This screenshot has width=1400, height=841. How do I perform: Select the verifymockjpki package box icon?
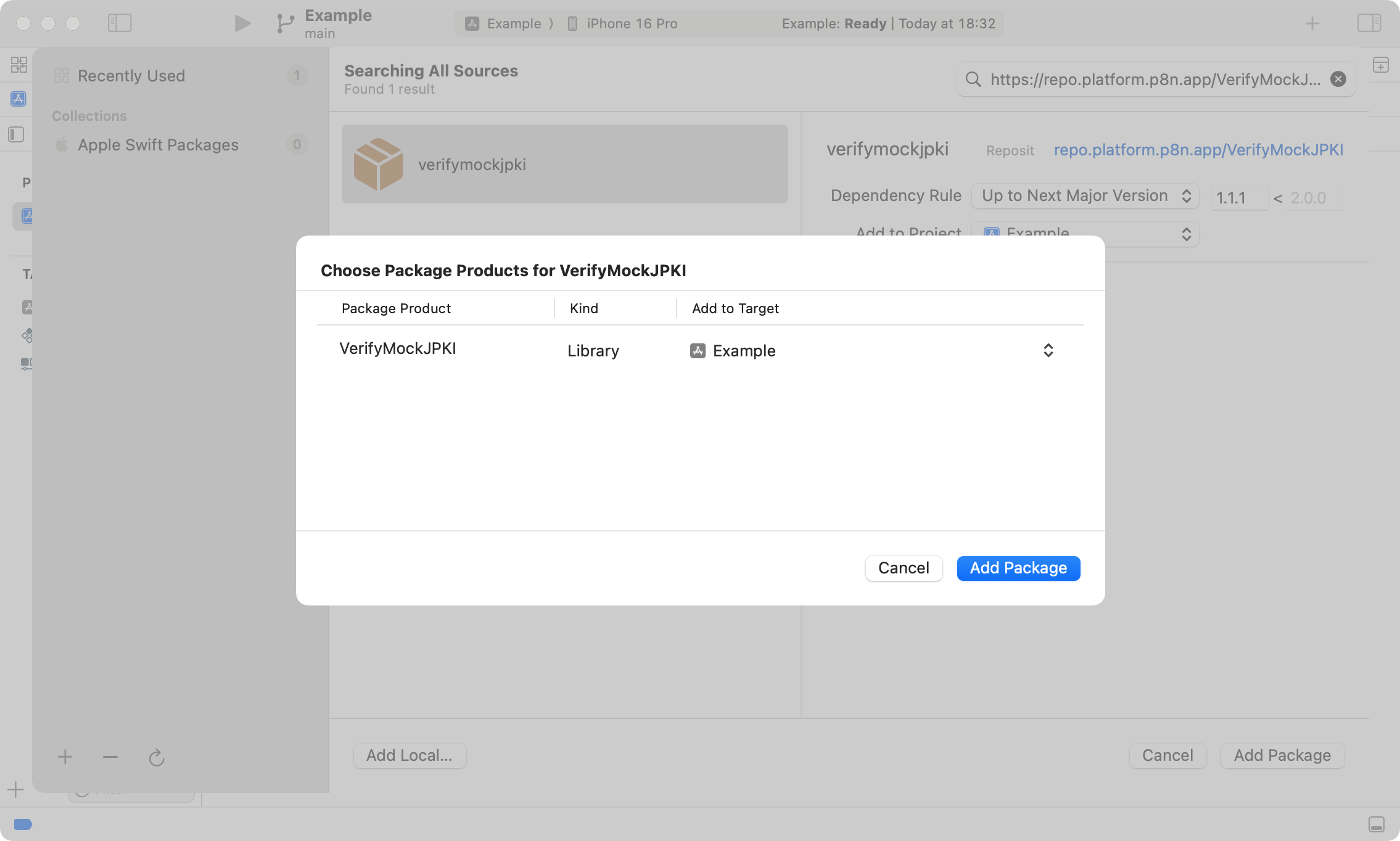[x=378, y=164]
